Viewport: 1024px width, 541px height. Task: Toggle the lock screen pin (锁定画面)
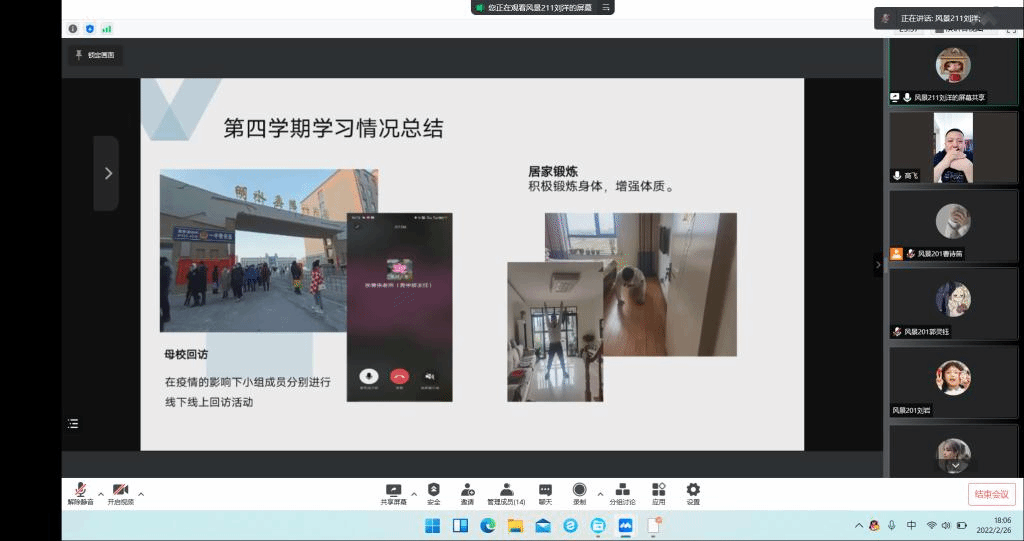click(95, 55)
